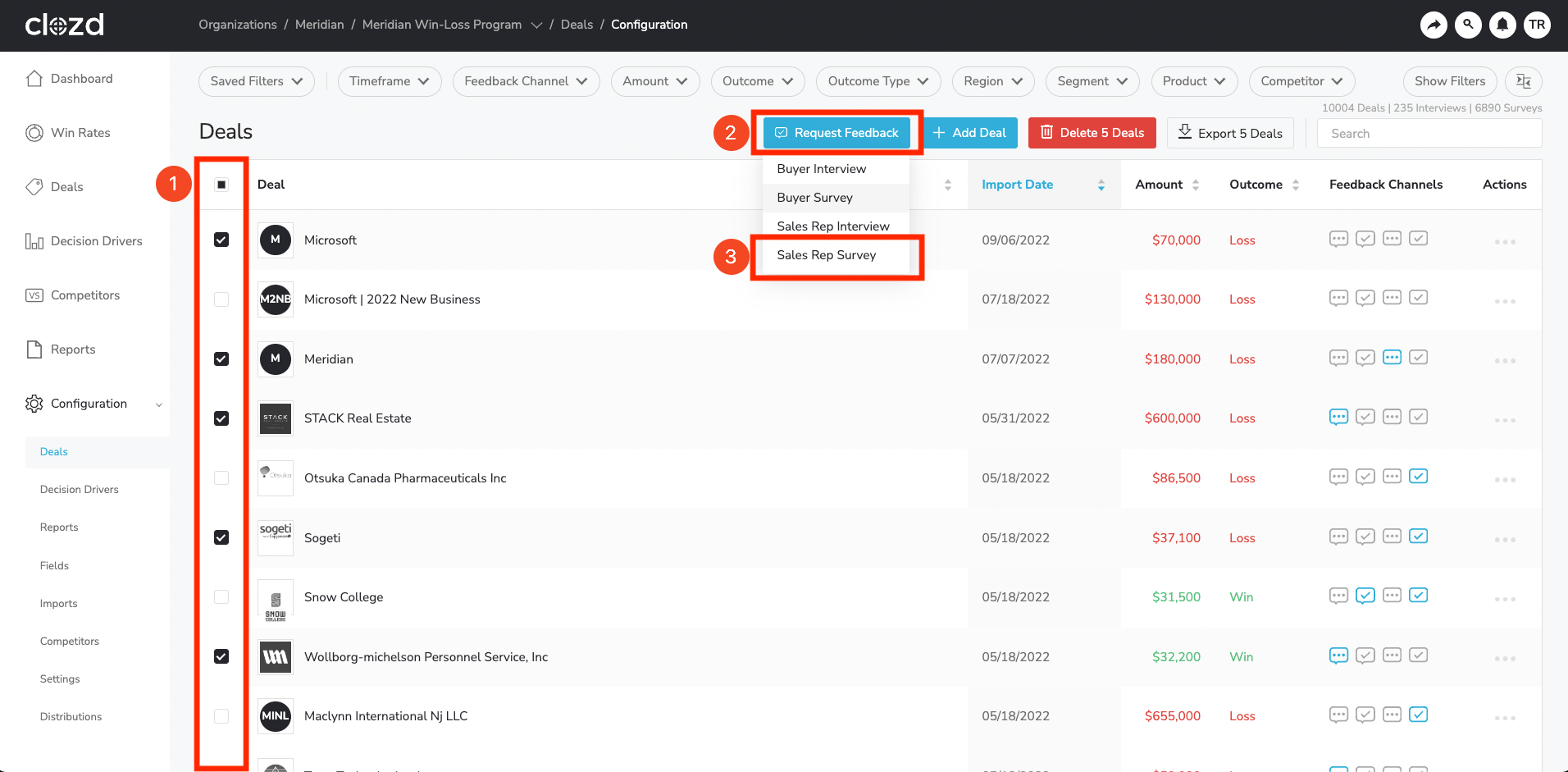Click the Show Filters button

(x=1450, y=81)
